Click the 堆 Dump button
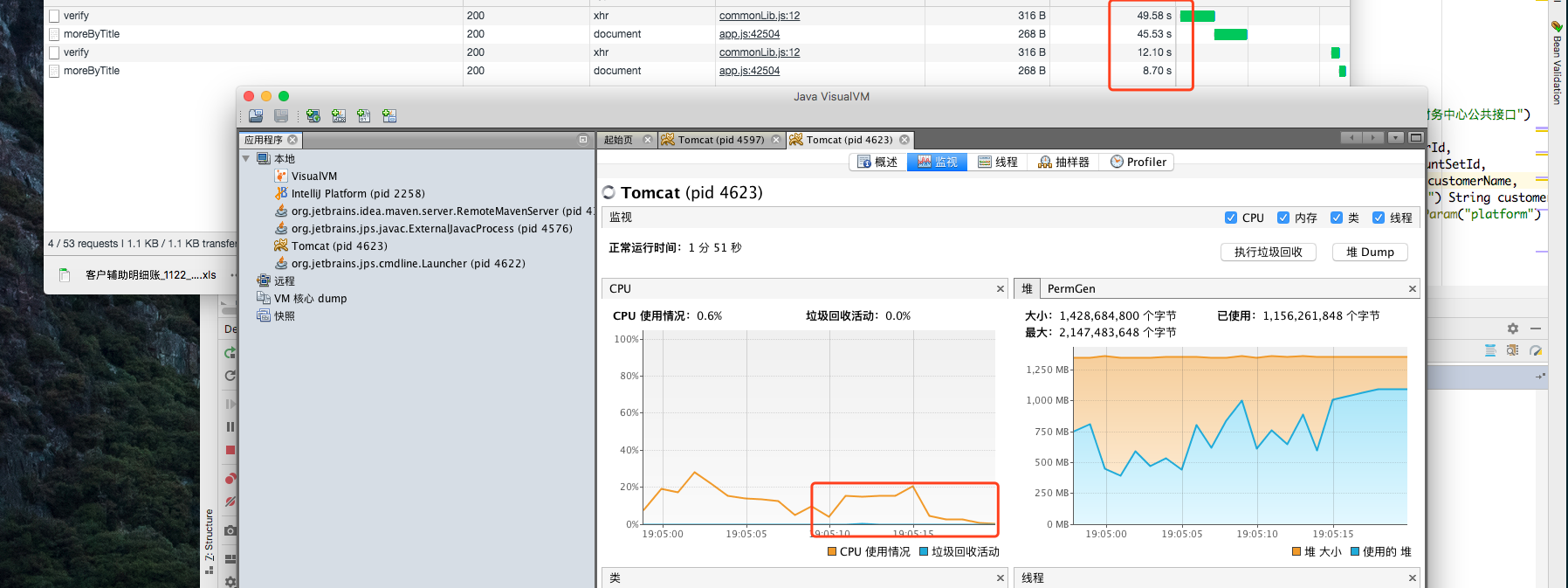 [1370, 252]
